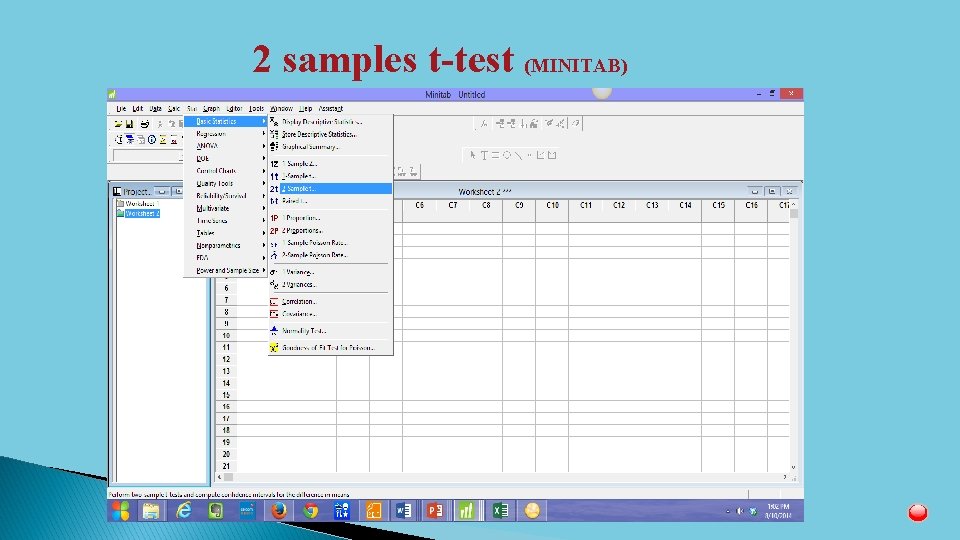Open the Tools menu
The width and height of the screenshot is (960, 540).
257,109
